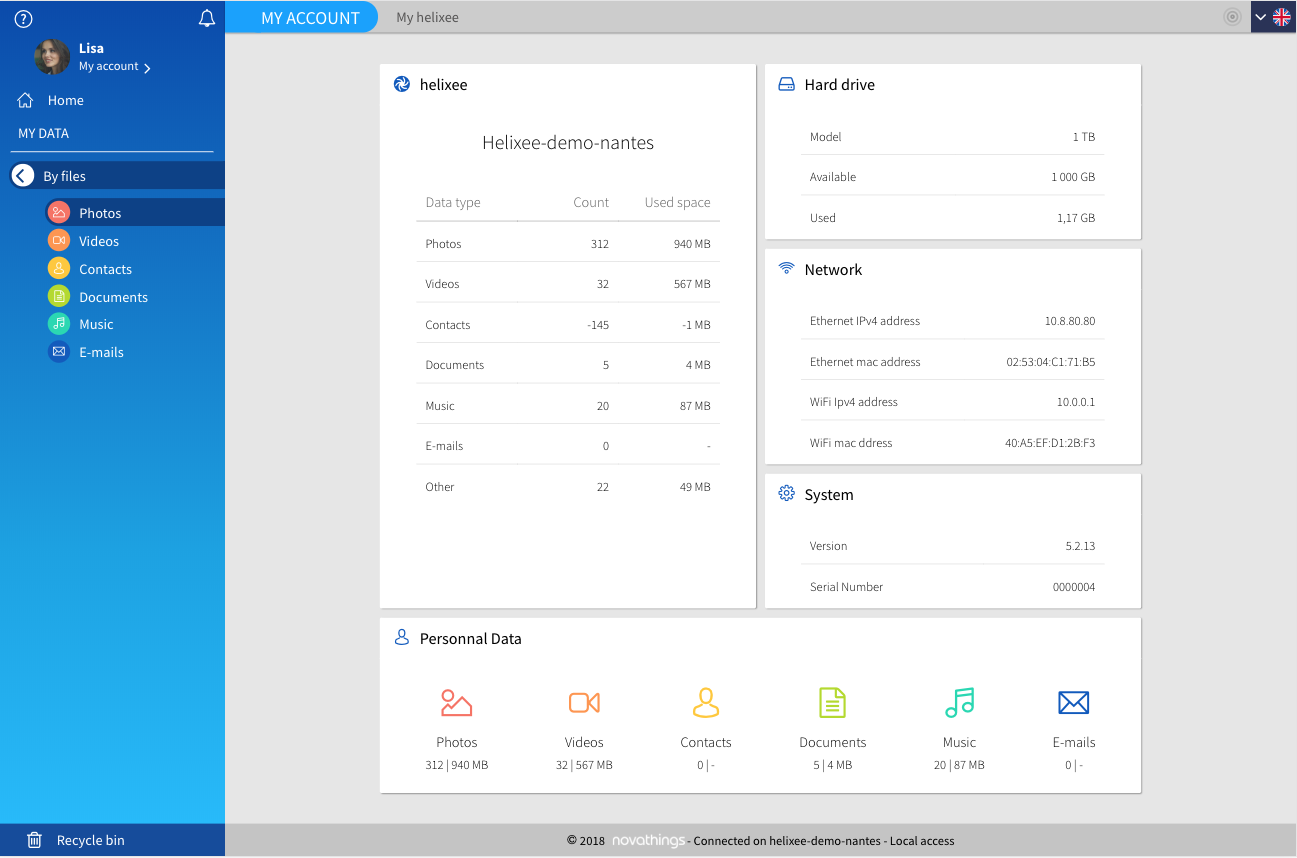Open the help question mark icon
Screen dimensions: 1297x858
(24, 19)
